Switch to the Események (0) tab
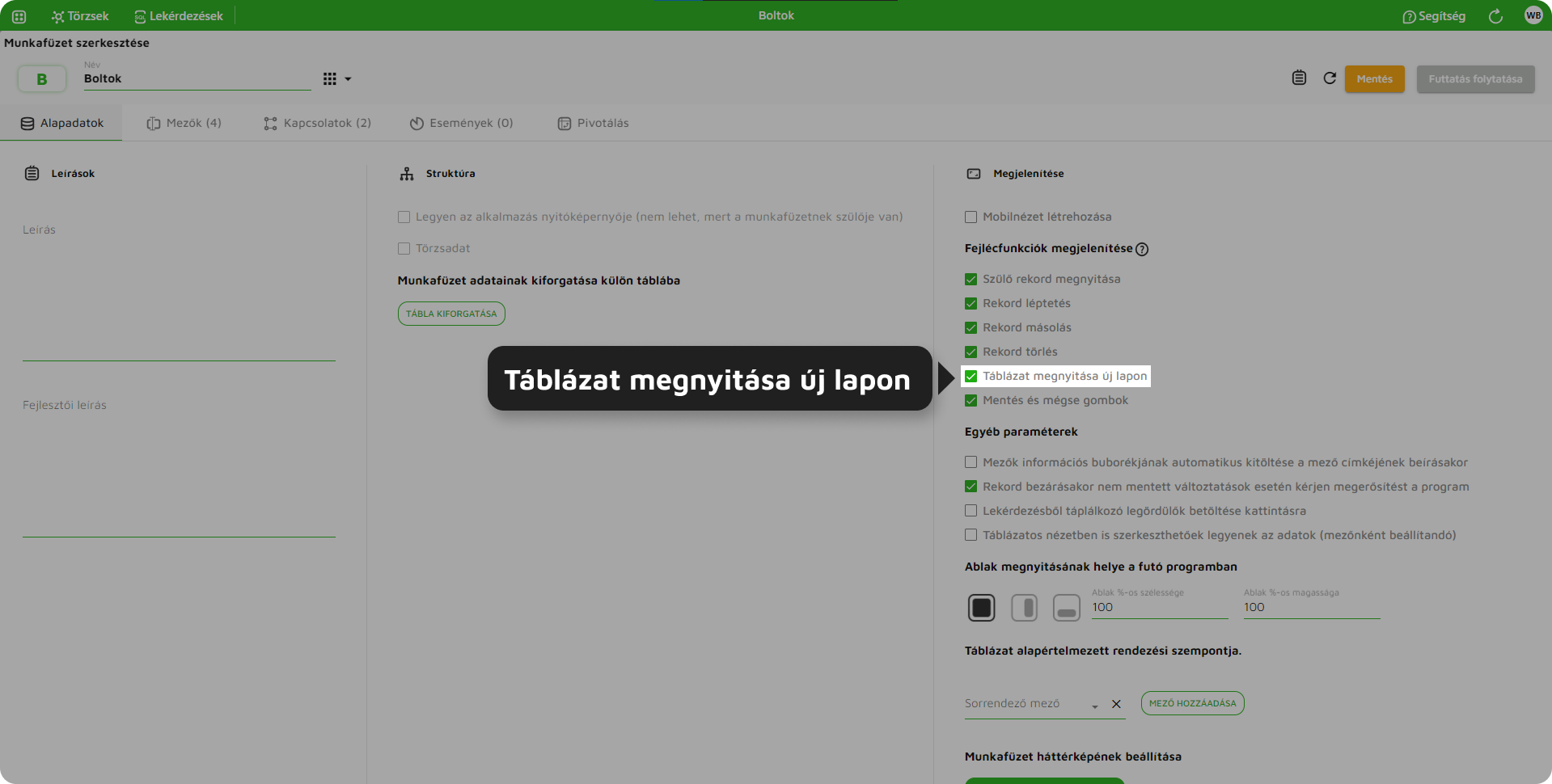 (x=461, y=123)
